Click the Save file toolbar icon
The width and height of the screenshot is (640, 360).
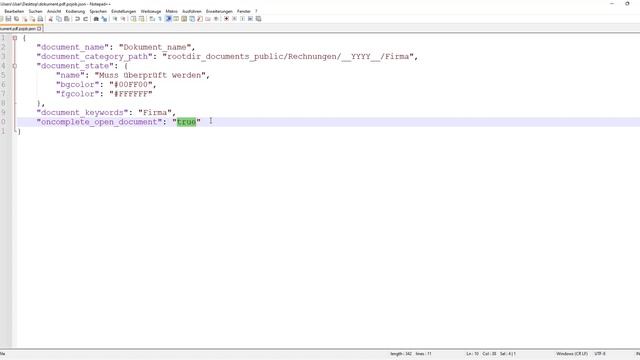click(8, 19)
